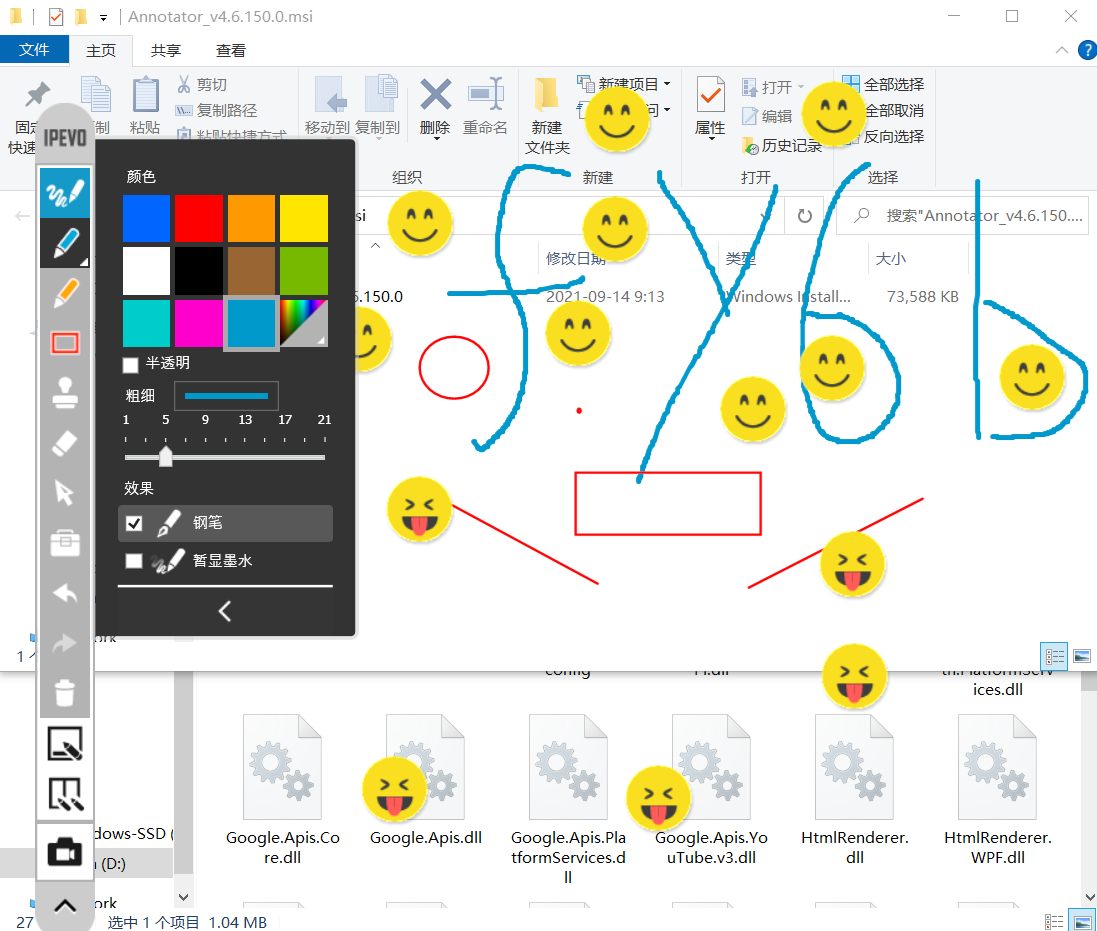Image resolution: width=1097 pixels, height=931 pixels.
Task: Click 编辑 edit button in ribbon
Action: (767, 116)
